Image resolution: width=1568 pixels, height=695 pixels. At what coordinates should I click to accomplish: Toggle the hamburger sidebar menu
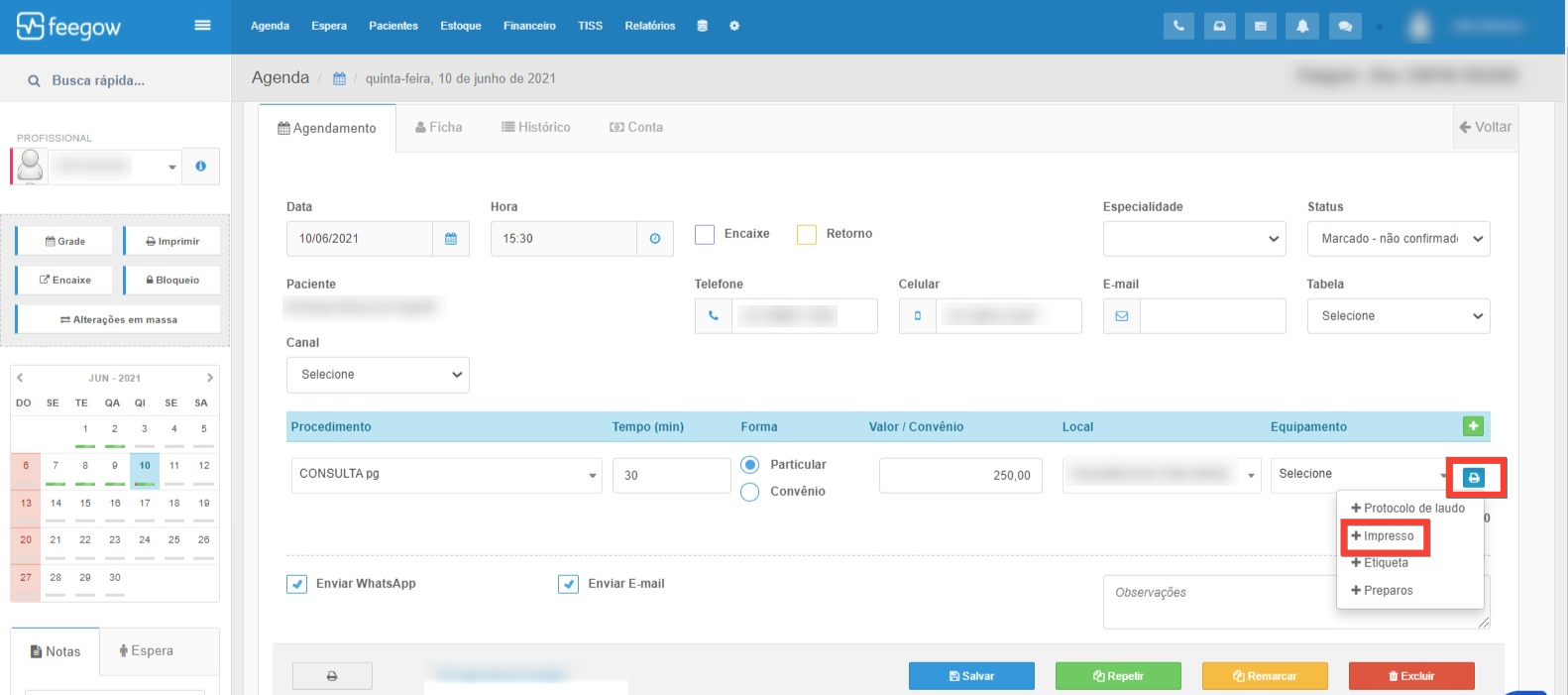(202, 26)
